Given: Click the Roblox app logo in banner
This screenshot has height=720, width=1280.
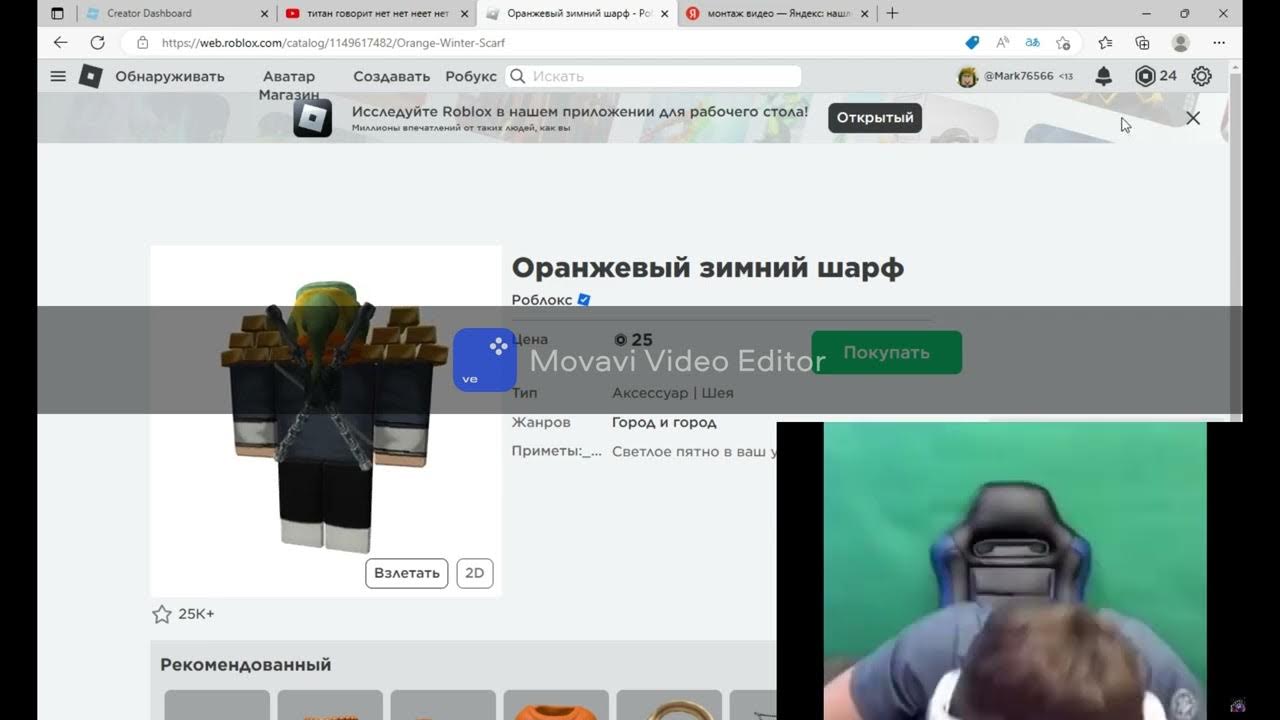Looking at the screenshot, I should tap(312, 118).
